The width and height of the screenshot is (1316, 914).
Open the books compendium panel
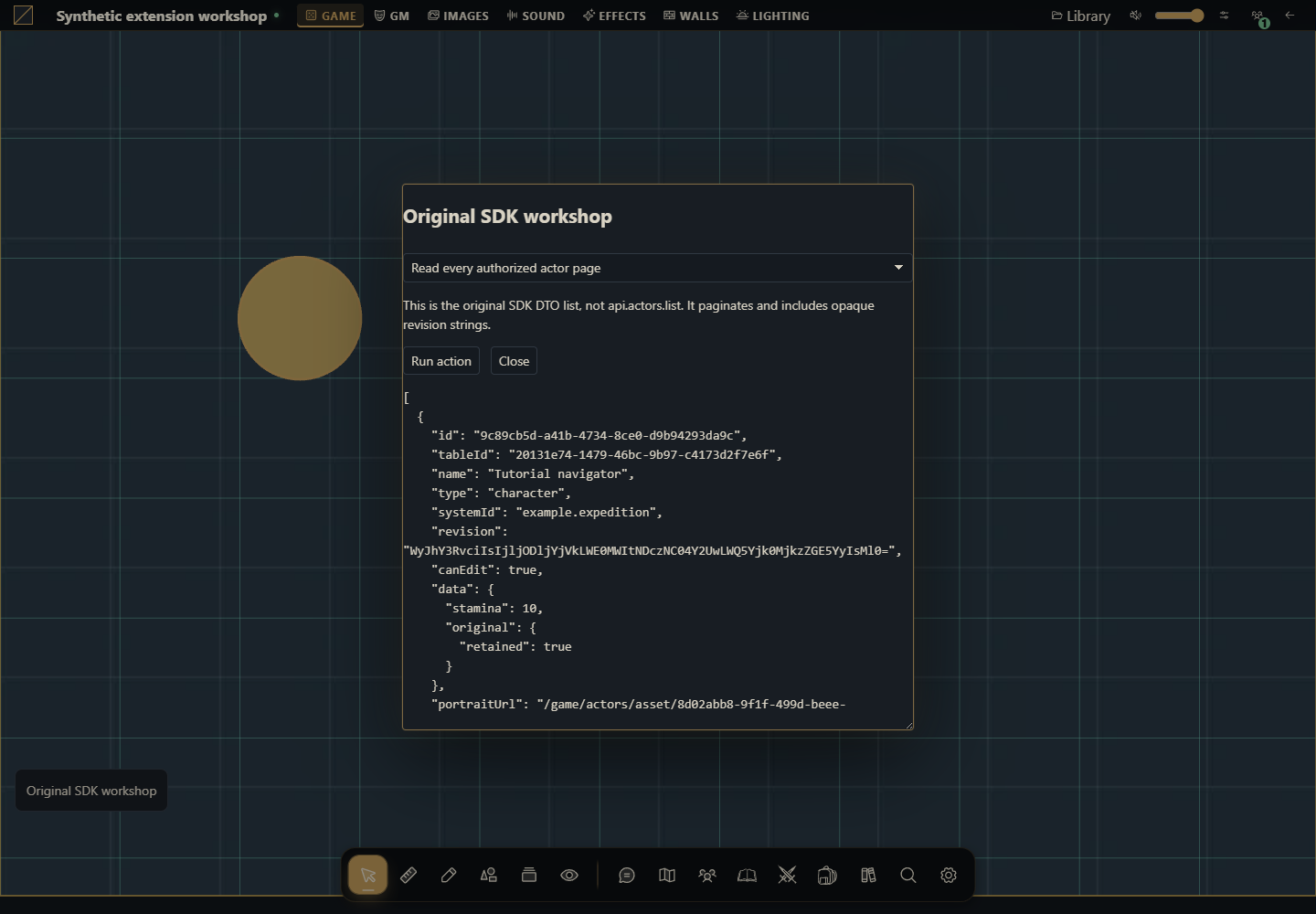pos(868,876)
